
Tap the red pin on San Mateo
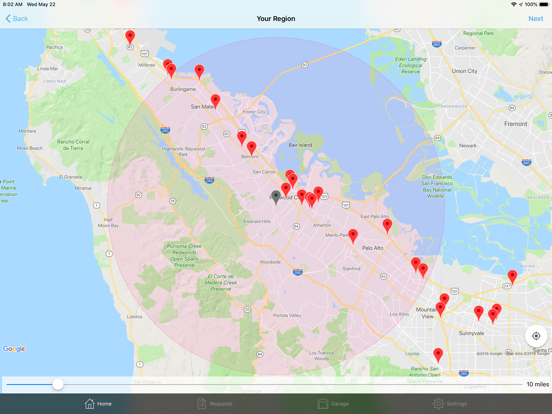(x=215, y=101)
